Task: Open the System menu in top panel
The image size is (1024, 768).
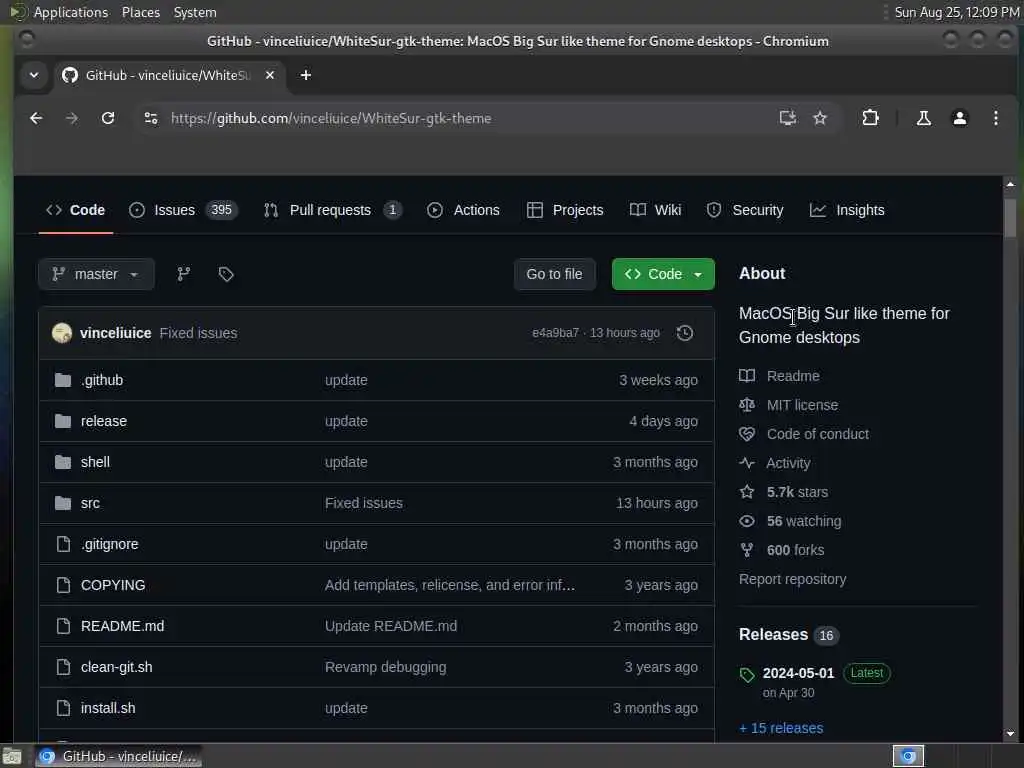Action: 195,12
